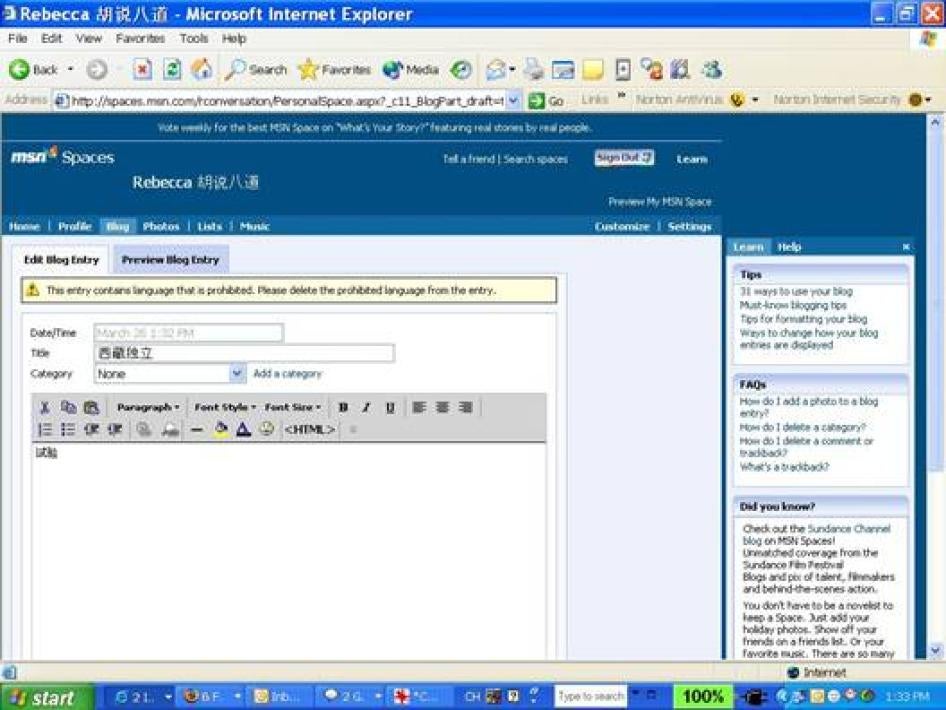Click the Cut scissors icon in editor toolbar
This screenshot has width=946, height=710.
click(x=44, y=407)
